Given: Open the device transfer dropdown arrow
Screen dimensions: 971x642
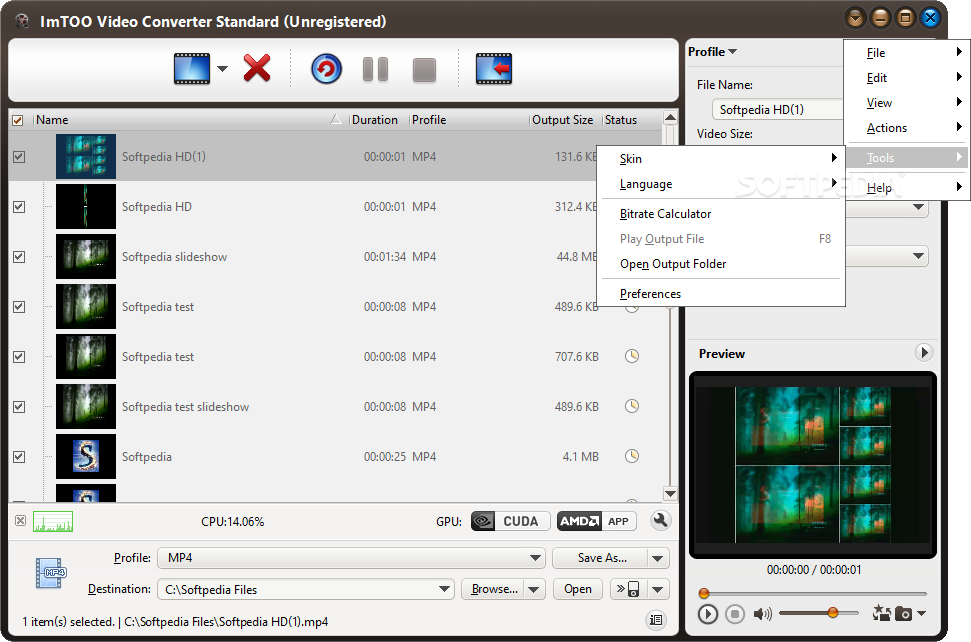Looking at the screenshot, I should pos(658,589).
